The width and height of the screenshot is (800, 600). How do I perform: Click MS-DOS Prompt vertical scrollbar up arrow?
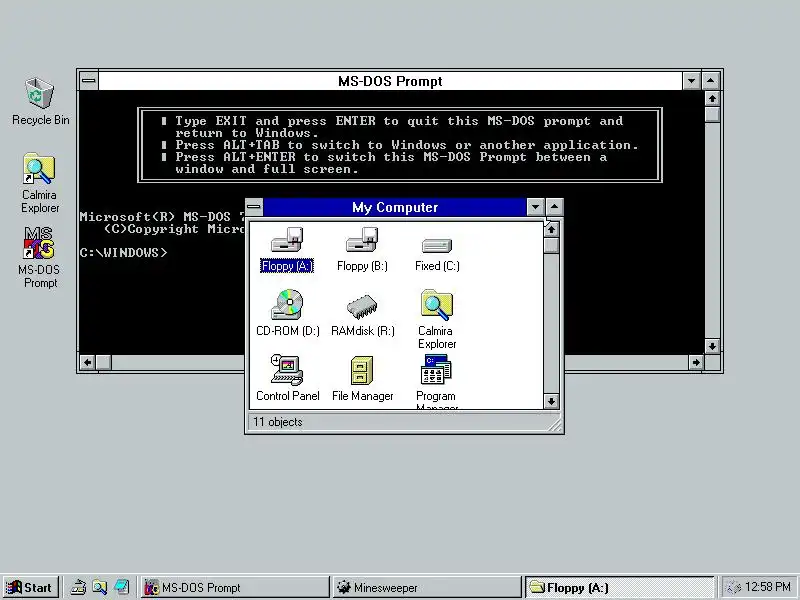coord(712,98)
